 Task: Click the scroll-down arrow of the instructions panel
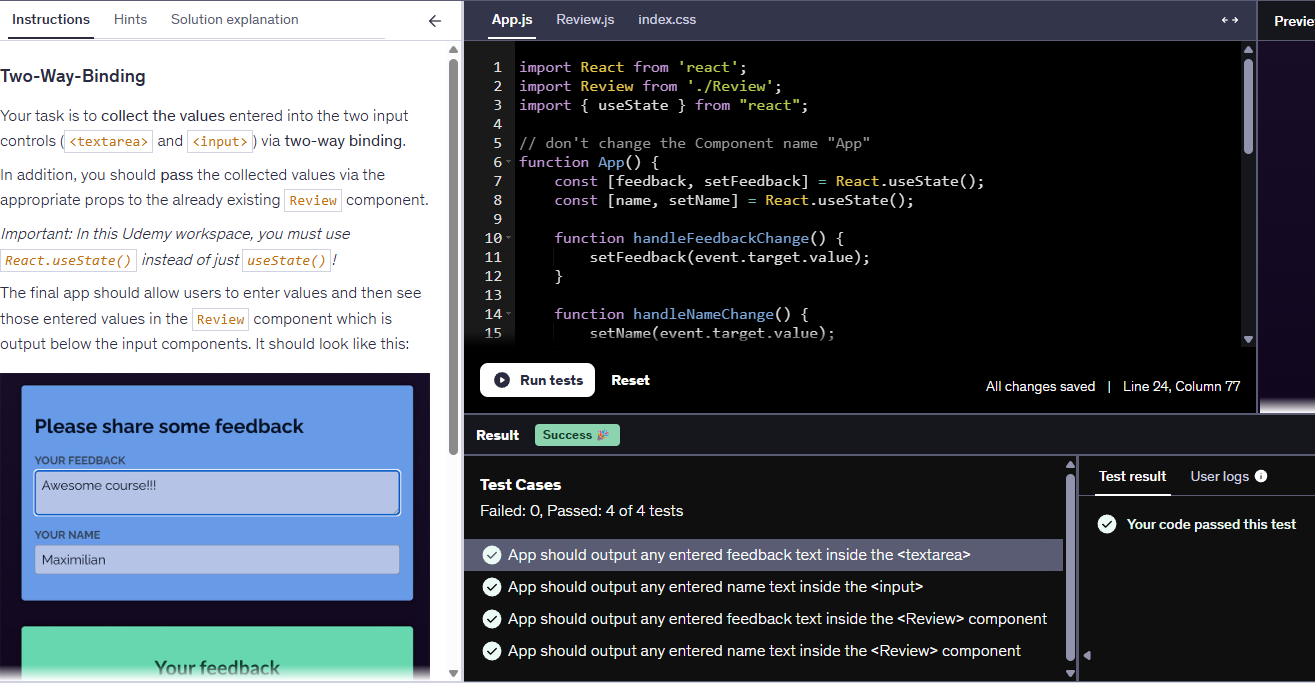pyautogui.click(x=454, y=673)
